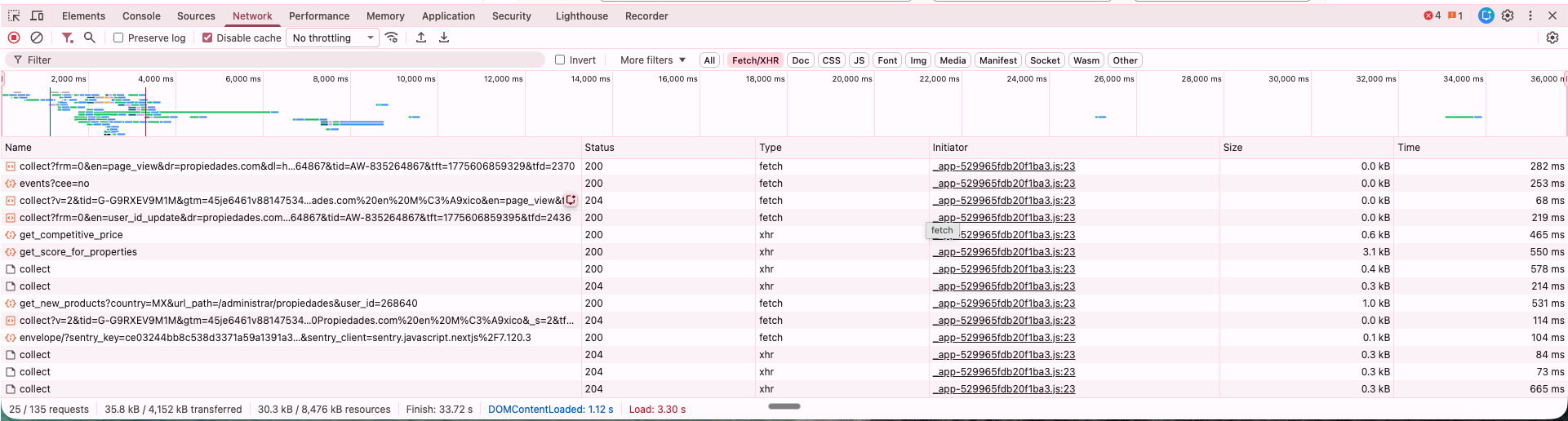Open the Application tab
The height and width of the screenshot is (421, 1568).
(x=448, y=16)
